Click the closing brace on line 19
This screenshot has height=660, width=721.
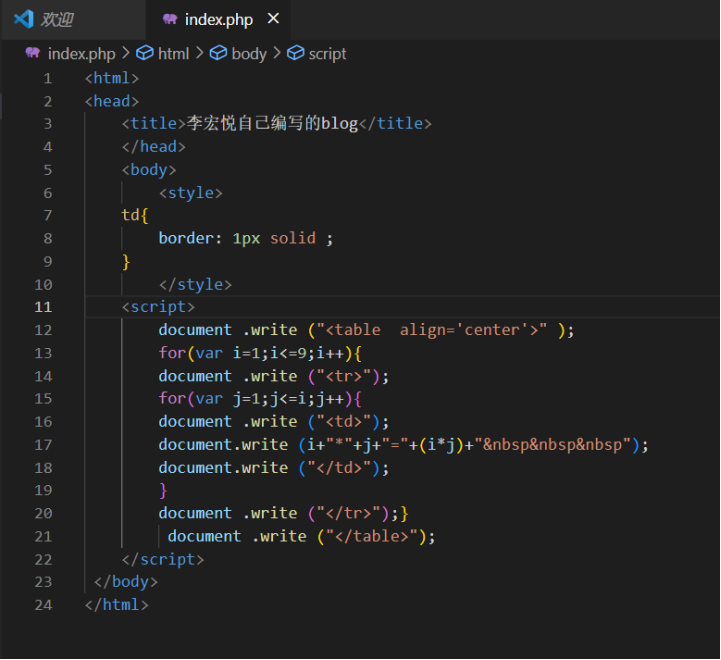click(x=163, y=490)
